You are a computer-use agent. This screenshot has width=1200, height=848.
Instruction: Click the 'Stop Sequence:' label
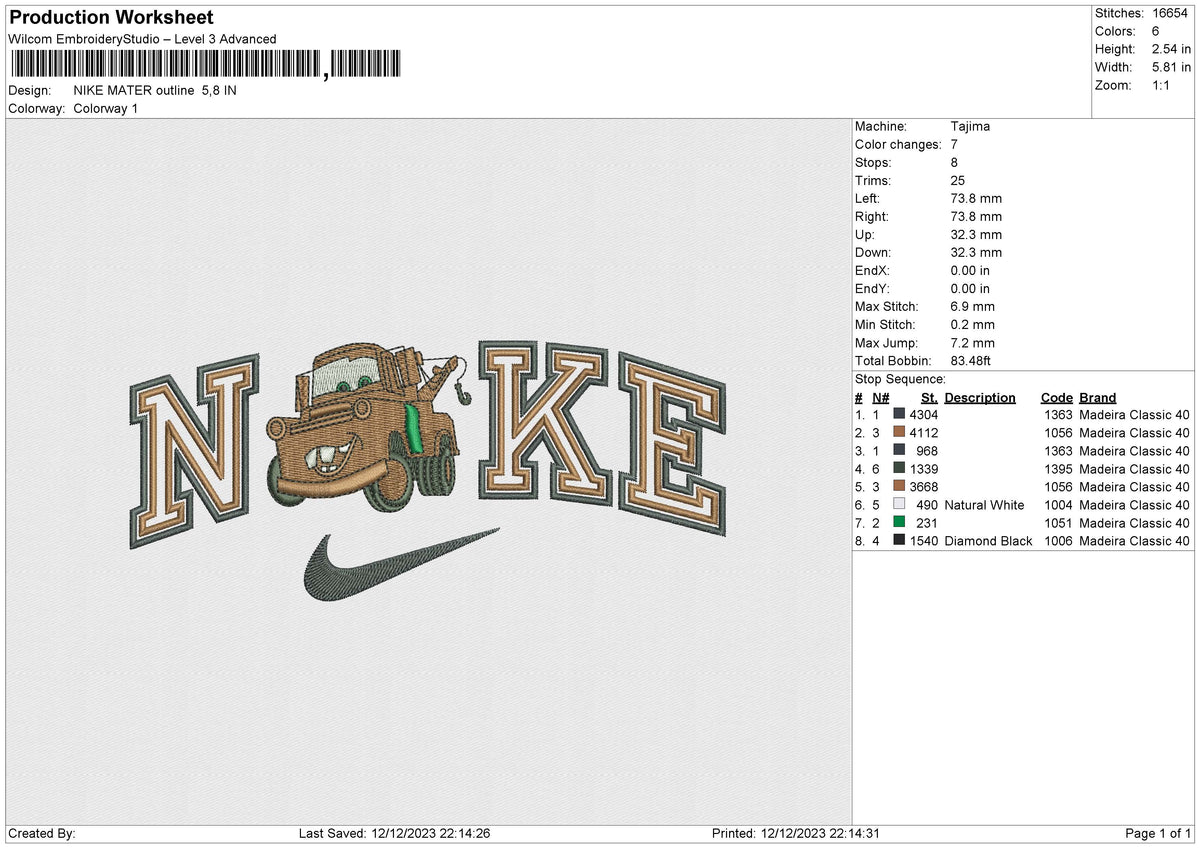pos(900,379)
